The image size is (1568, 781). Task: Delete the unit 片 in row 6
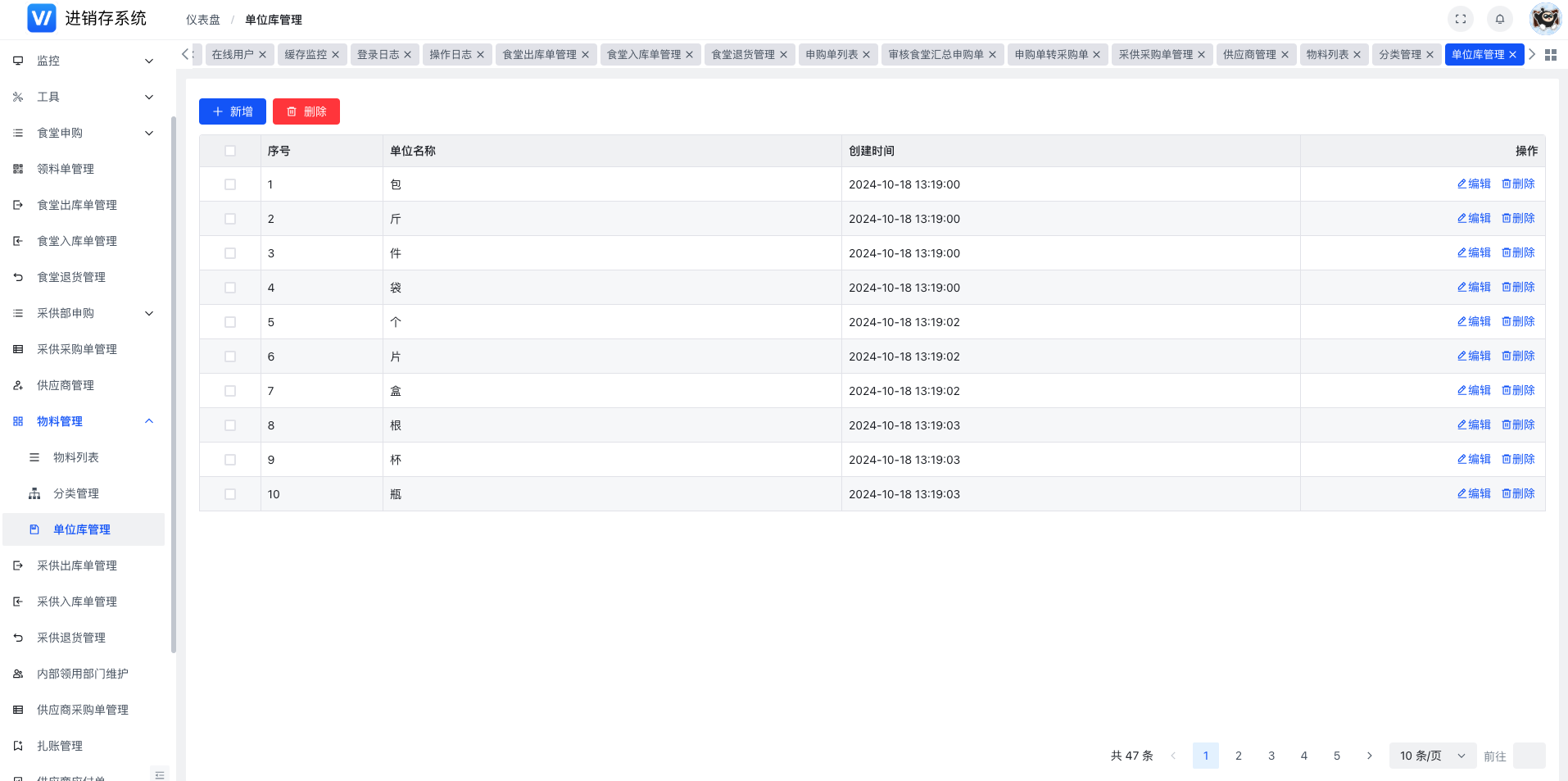(x=1518, y=356)
